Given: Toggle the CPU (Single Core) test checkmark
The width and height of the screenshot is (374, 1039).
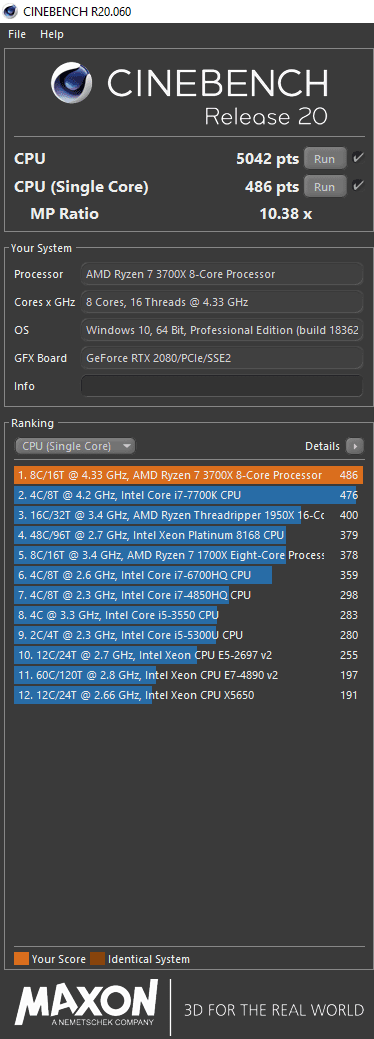Looking at the screenshot, I should click(358, 186).
